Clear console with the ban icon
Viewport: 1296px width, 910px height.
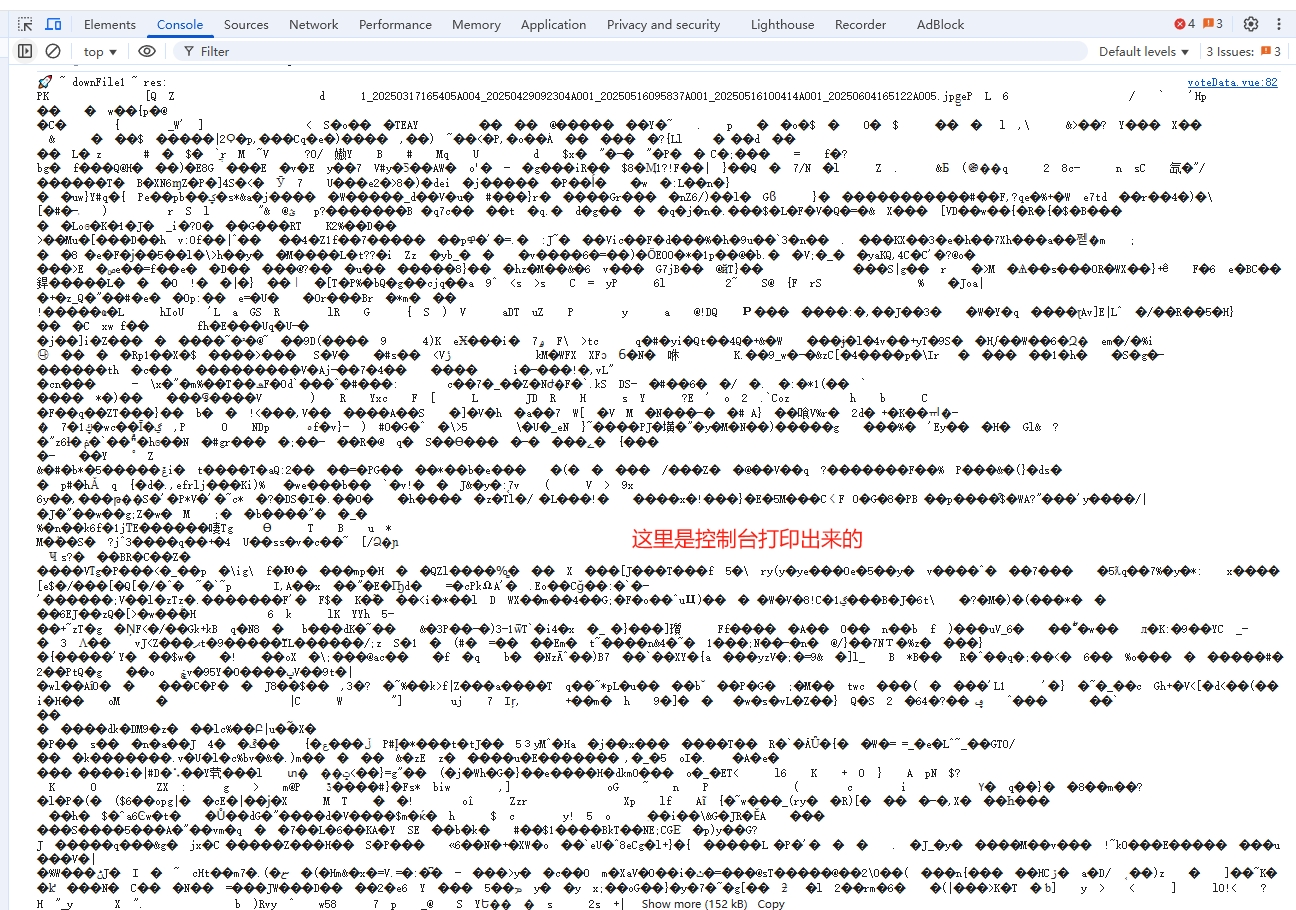(53, 51)
